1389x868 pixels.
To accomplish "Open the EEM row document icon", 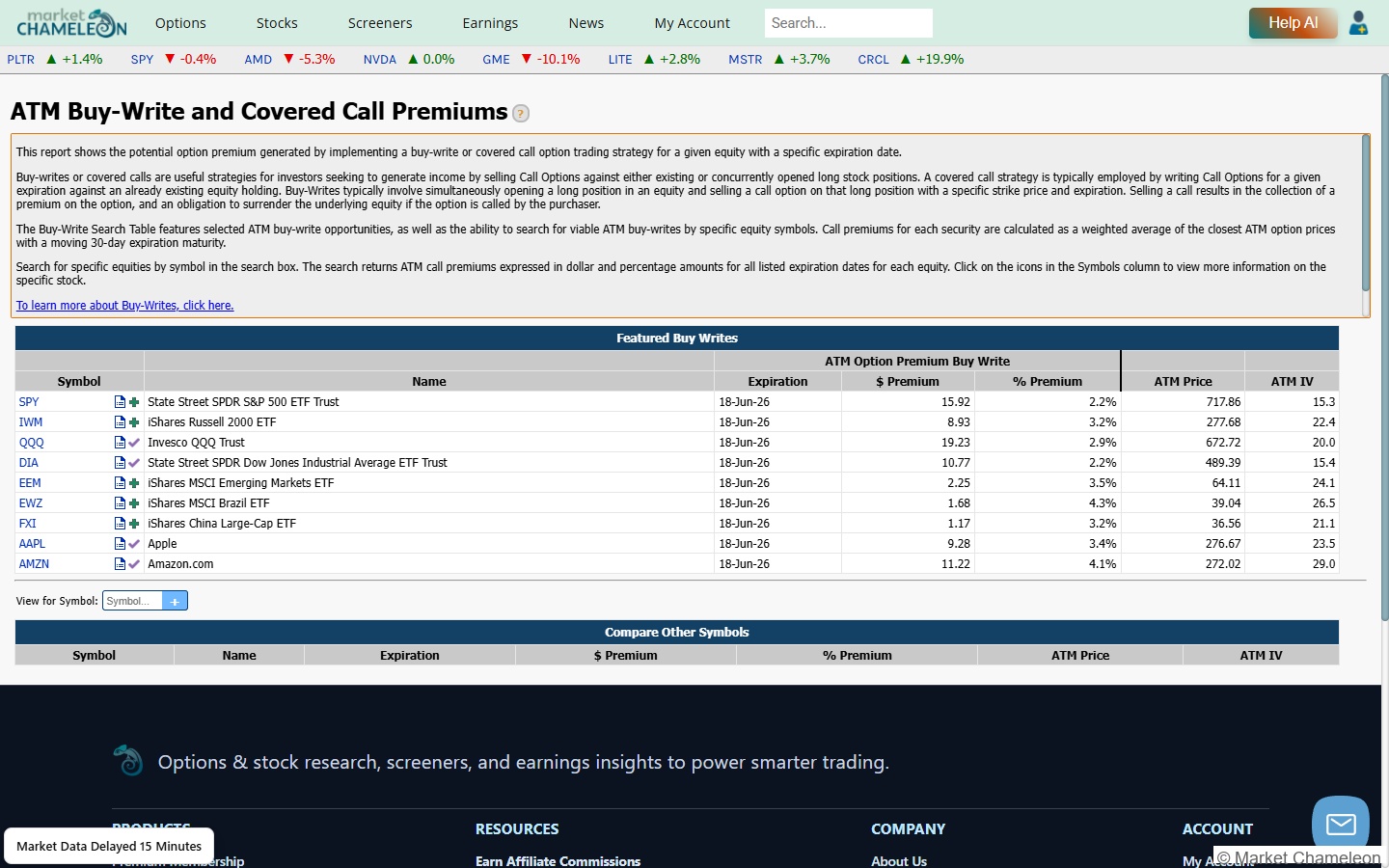I will coord(120,483).
